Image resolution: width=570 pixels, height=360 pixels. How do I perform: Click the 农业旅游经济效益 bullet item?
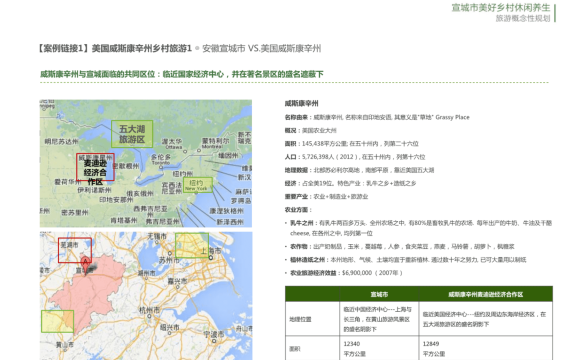click(x=346, y=273)
